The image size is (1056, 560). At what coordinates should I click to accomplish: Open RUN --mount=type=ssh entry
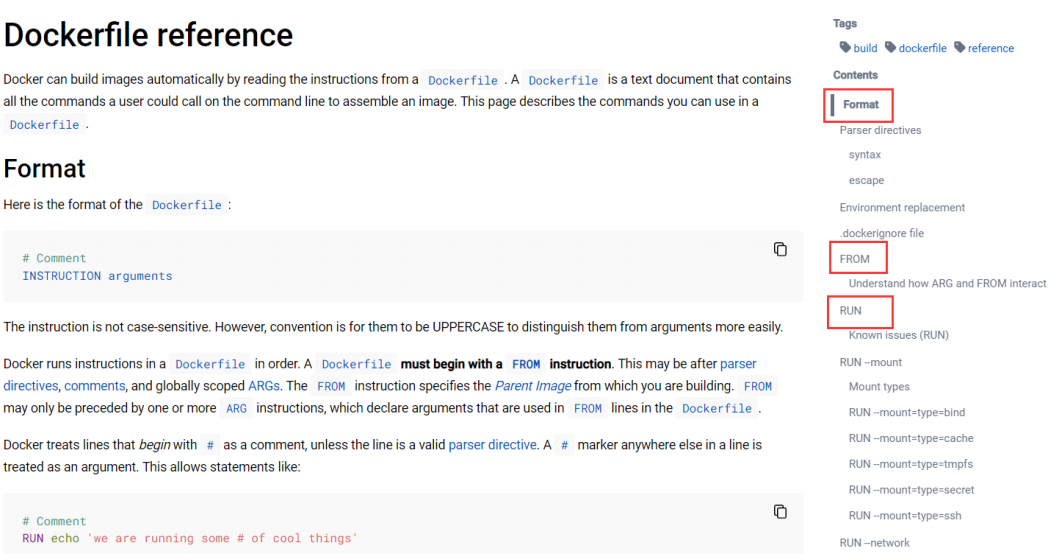(904, 516)
